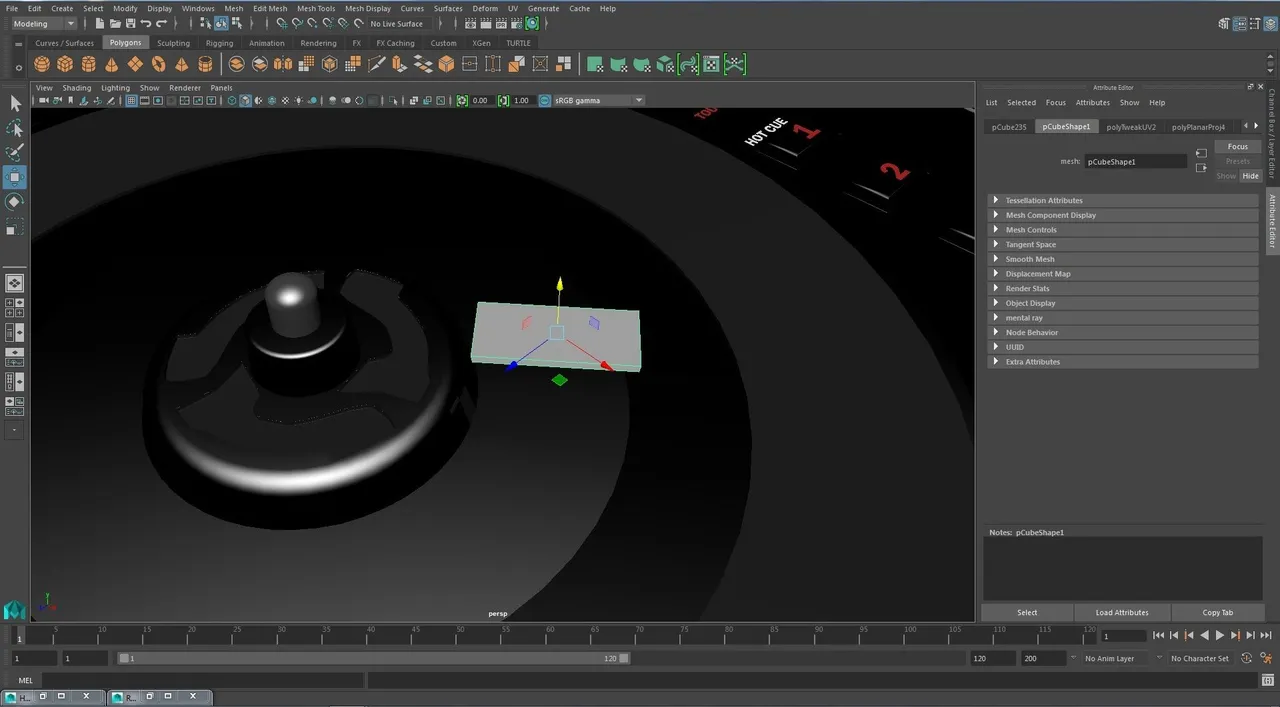This screenshot has height=707, width=1280.
Task: Click the Copy Tab button
Action: (x=1218, y=612)
